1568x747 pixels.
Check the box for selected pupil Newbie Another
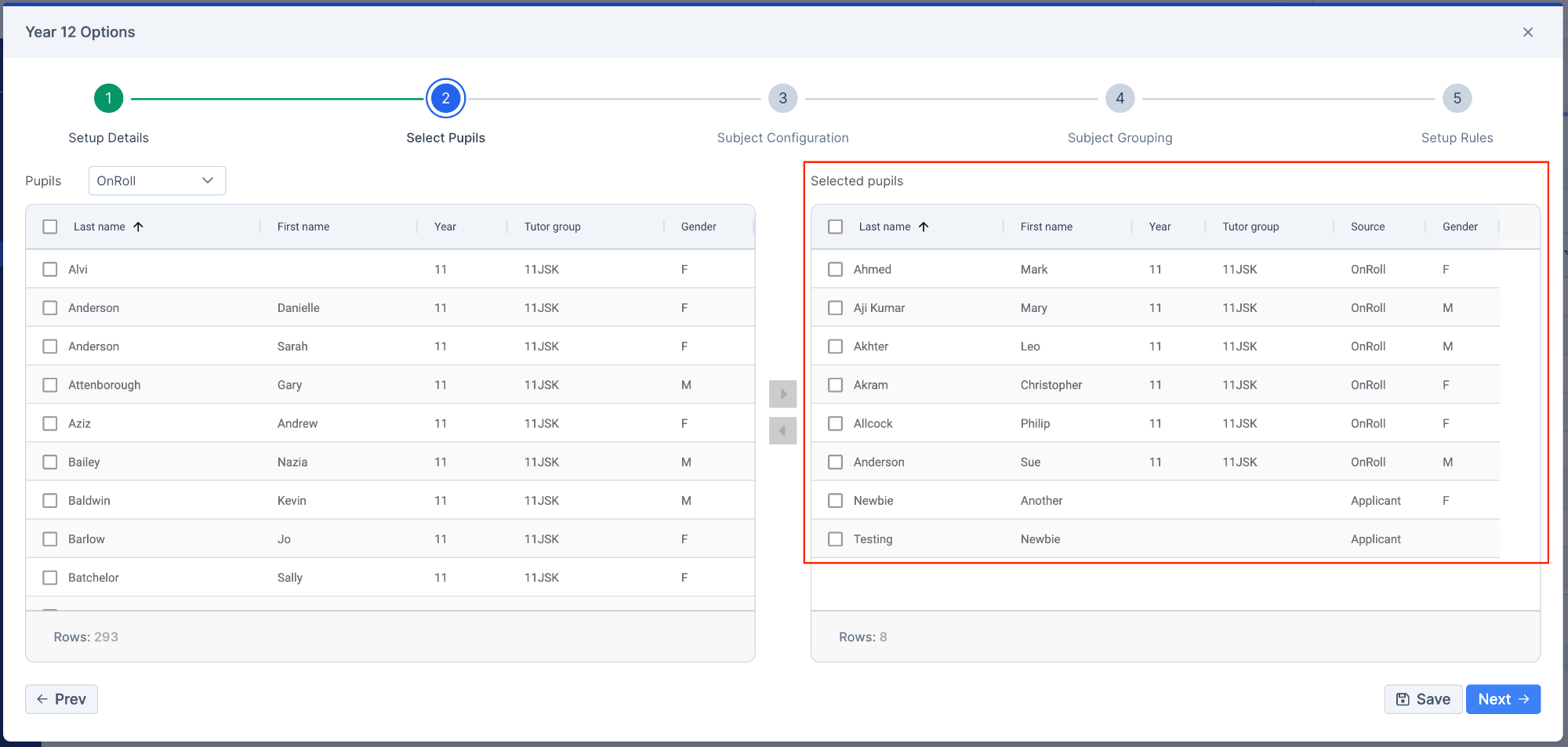pos(836,500)
